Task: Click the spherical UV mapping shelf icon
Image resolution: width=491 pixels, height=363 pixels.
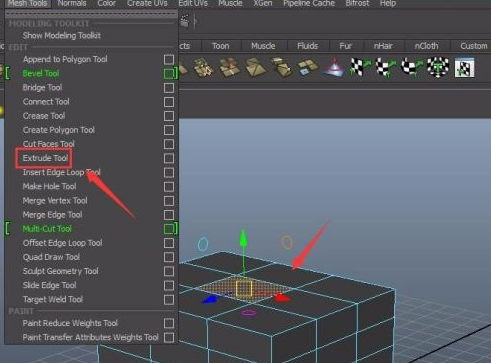Action: 411,67
